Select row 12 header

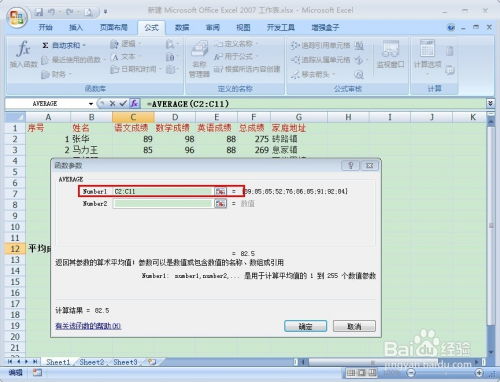pyautogui.click(x=15, y=249)
